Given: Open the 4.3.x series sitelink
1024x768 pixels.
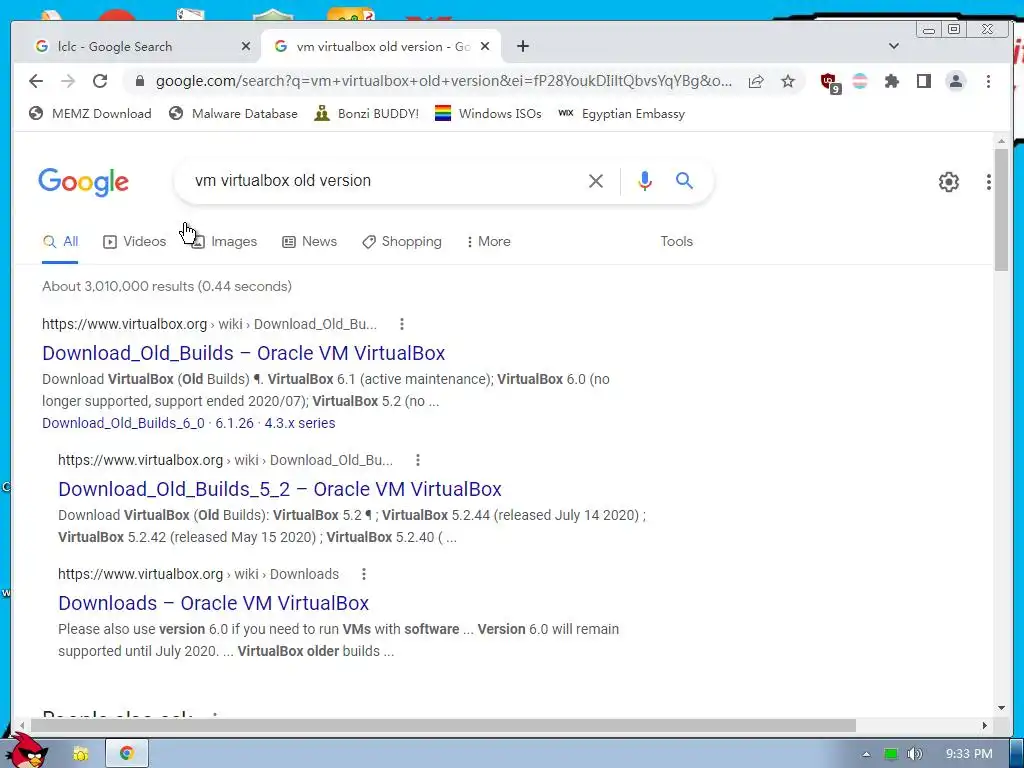Looking at the screenshot, I should [300, 423].
